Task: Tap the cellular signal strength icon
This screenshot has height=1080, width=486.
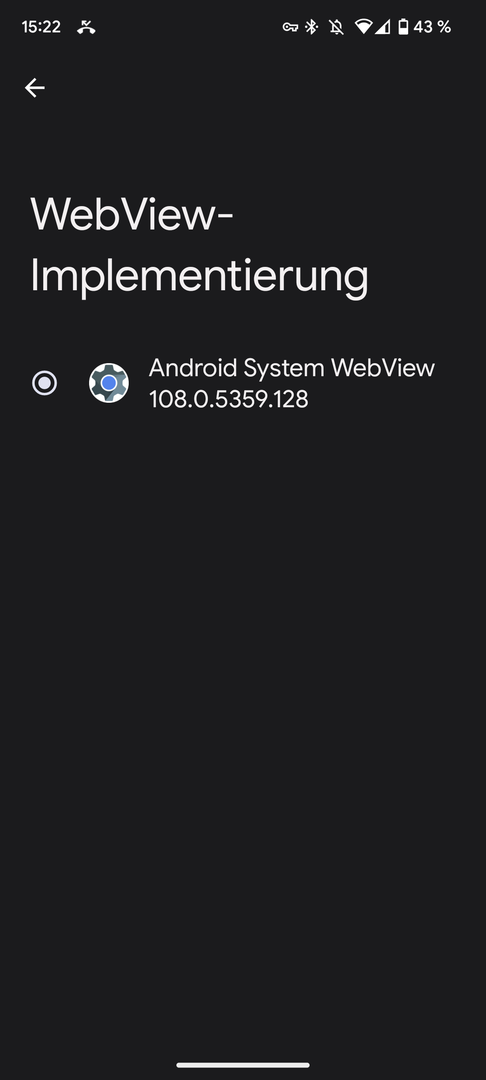Action: [x=383, y=28]
